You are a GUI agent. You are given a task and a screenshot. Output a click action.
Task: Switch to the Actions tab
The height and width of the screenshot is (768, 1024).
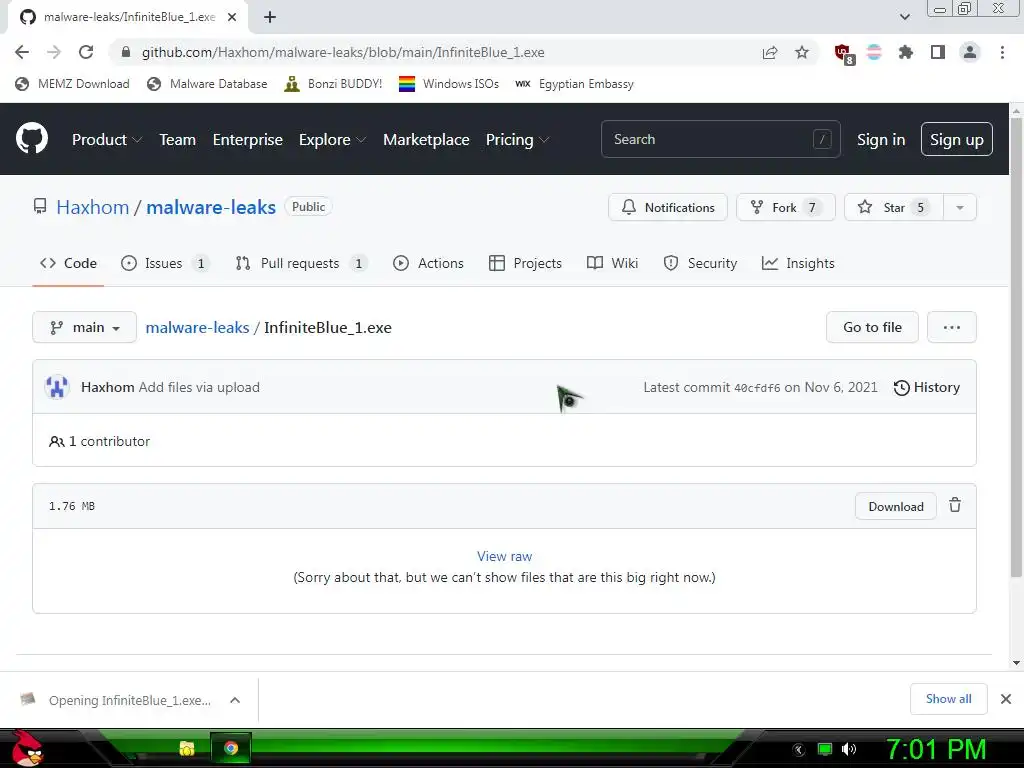428,263
